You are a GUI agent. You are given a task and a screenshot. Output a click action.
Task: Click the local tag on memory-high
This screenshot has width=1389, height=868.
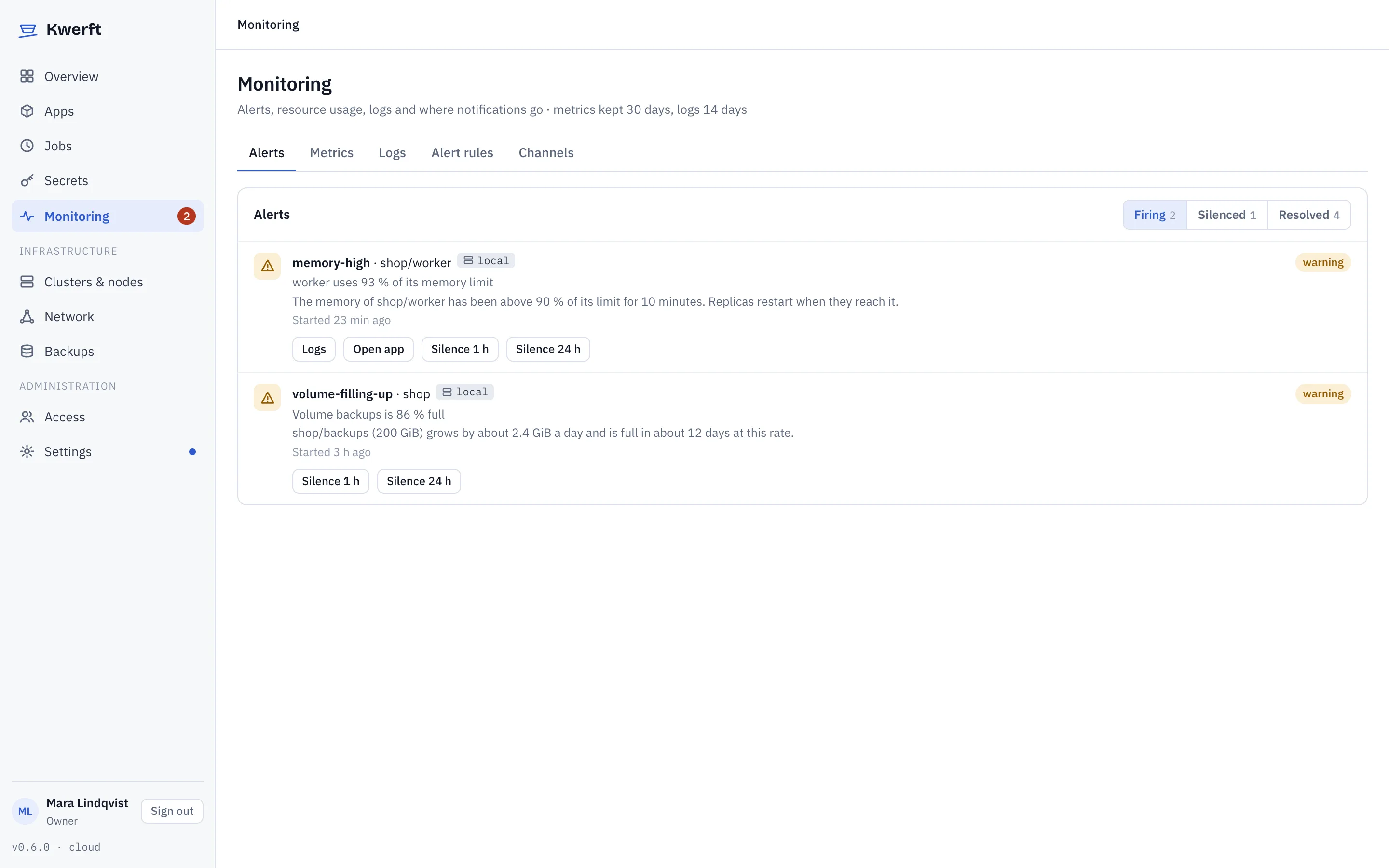tap(486, 260)
